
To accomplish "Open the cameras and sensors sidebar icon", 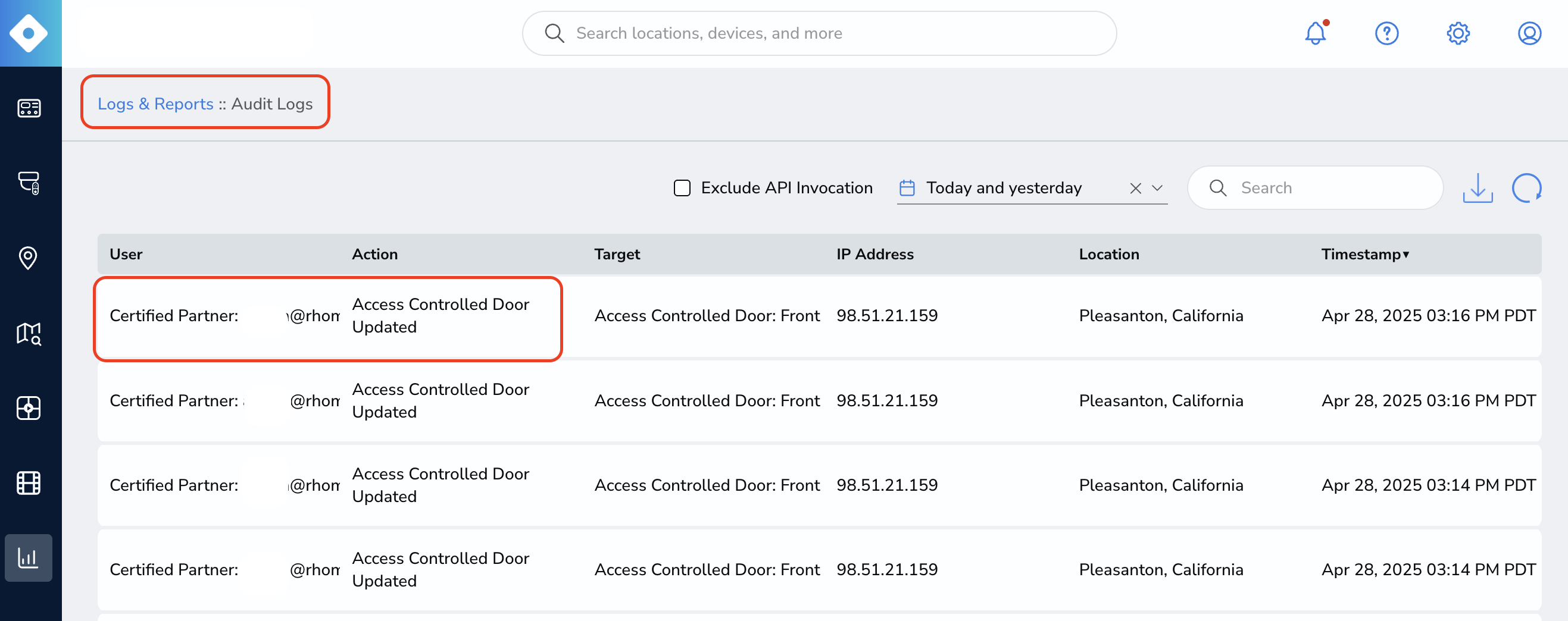I will click(29, 183).
